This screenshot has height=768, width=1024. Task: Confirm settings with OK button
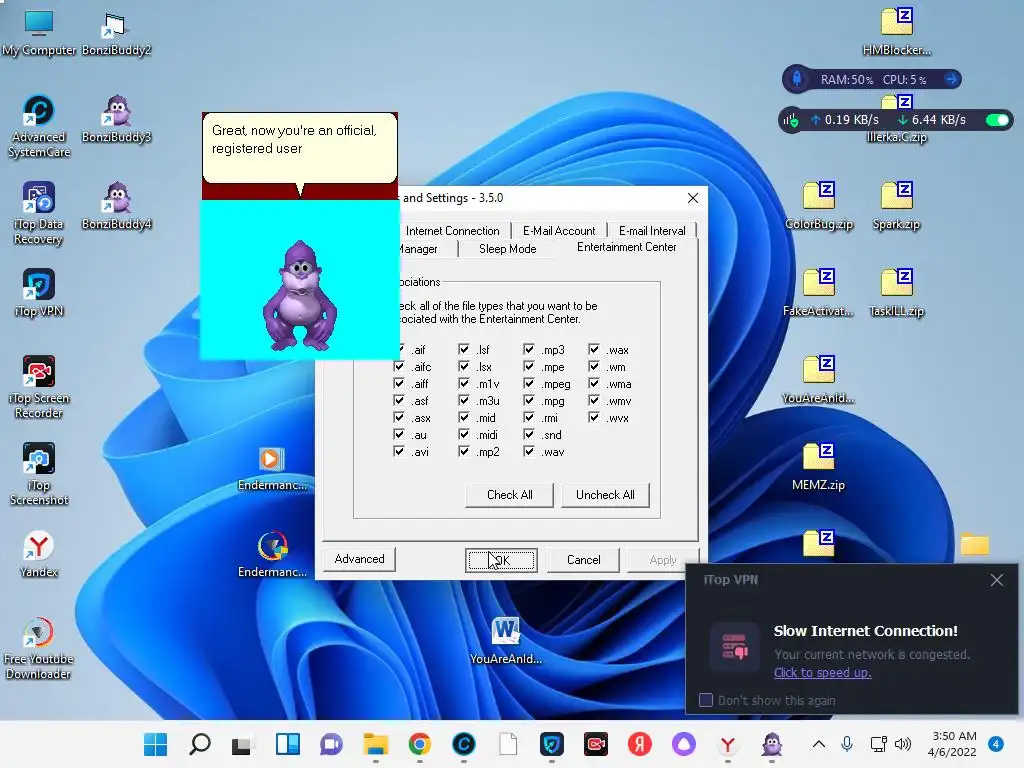(502, 560)
